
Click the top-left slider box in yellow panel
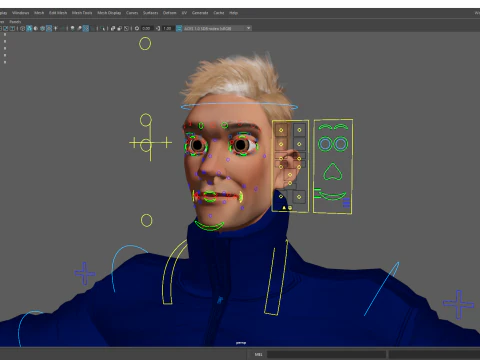[281, 130]
